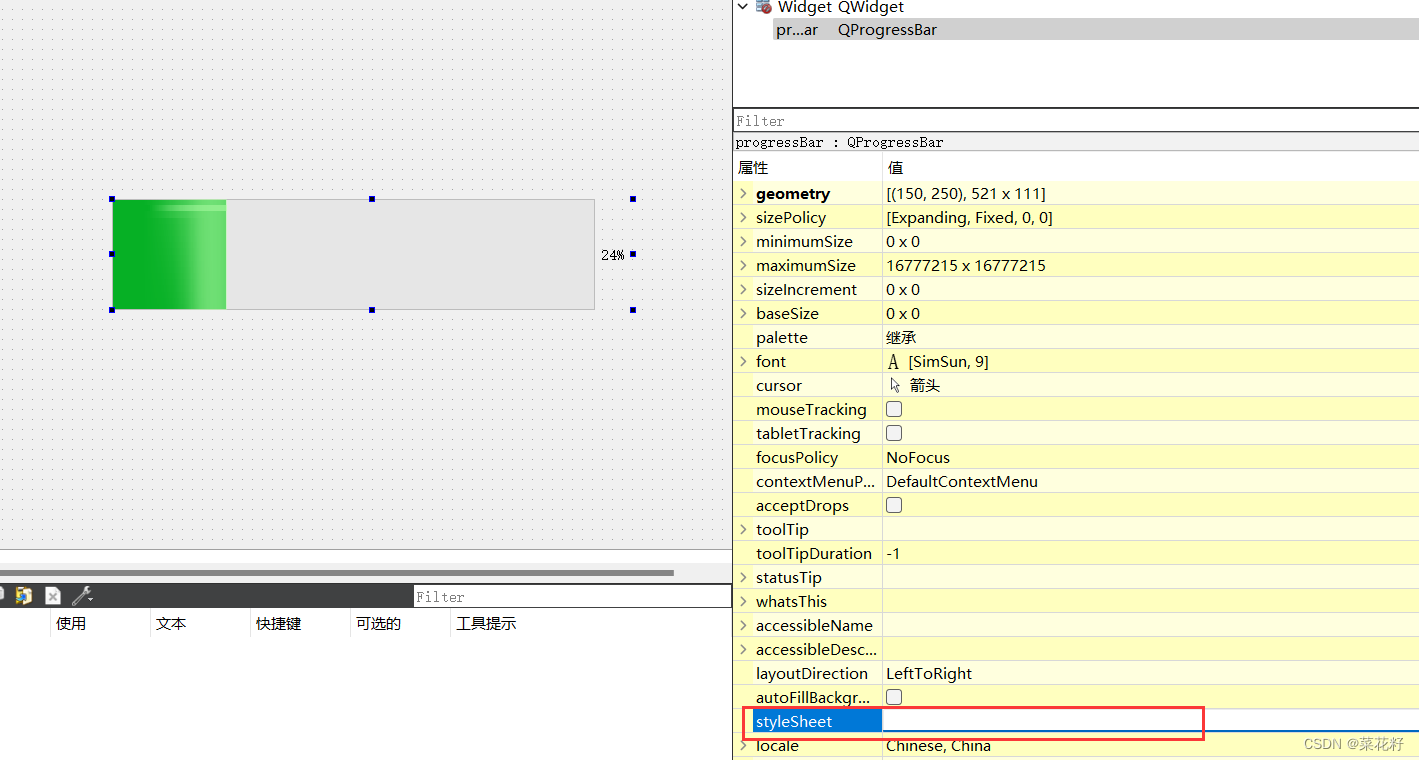The height and width of the screenshot is (760, 1419).
Task: Expand the statusTip property
Action: coord(743,577)
